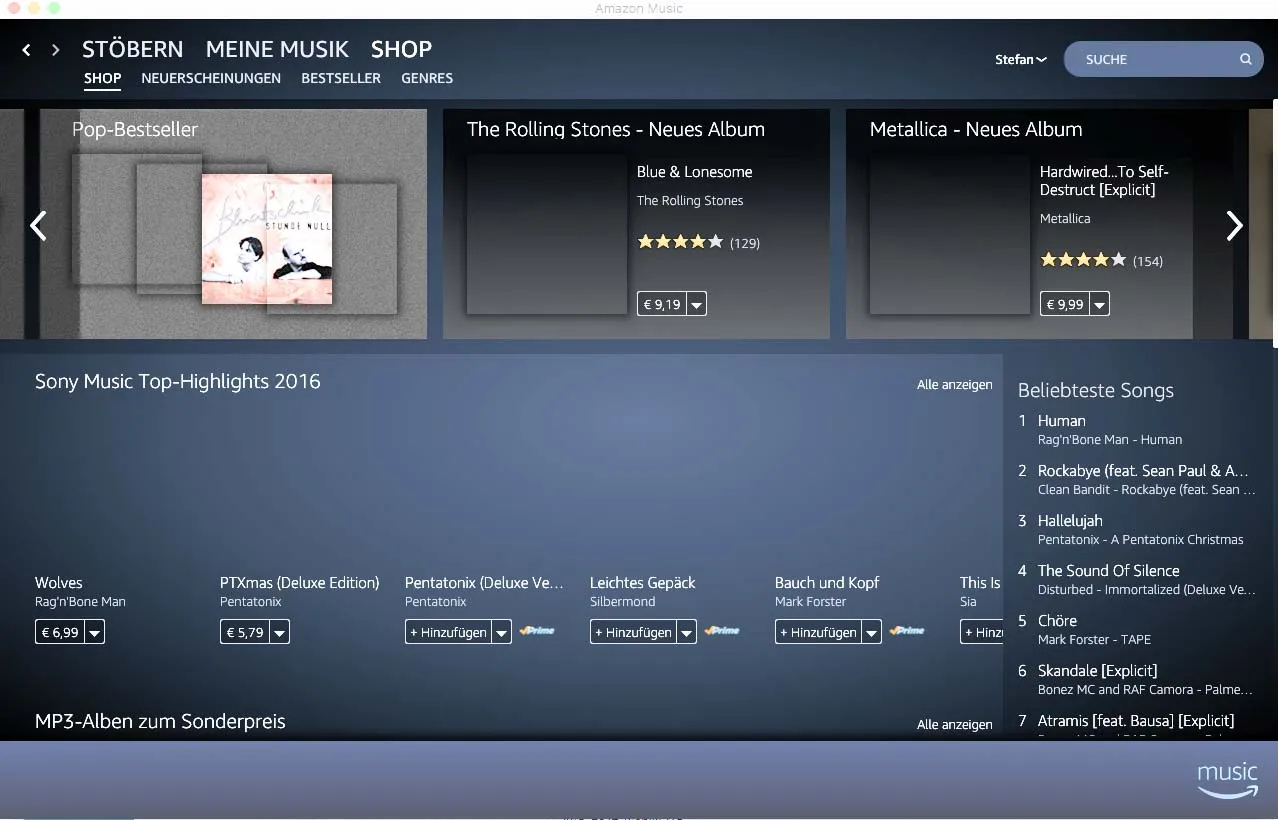Add Bauch und Kopf with Hinzufügen button

[817, 633]
